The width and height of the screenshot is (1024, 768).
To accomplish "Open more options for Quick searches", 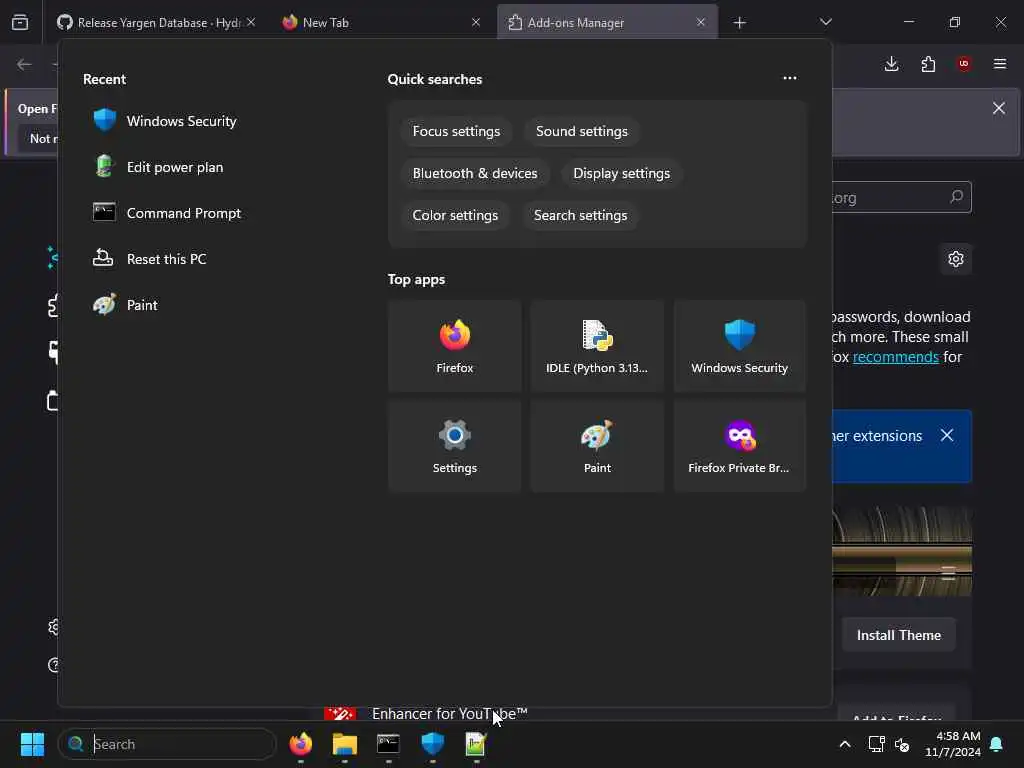I will point(790,78).
